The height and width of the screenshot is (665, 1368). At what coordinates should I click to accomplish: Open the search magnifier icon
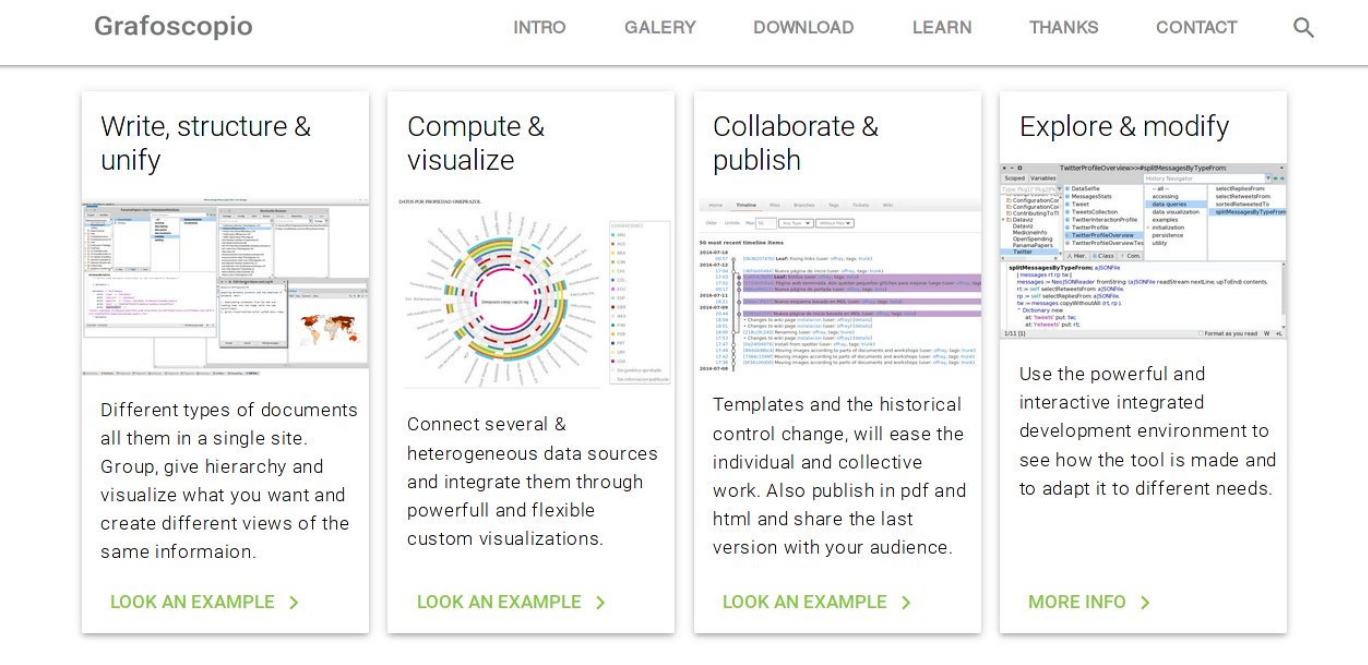(x=1303, y=28)
